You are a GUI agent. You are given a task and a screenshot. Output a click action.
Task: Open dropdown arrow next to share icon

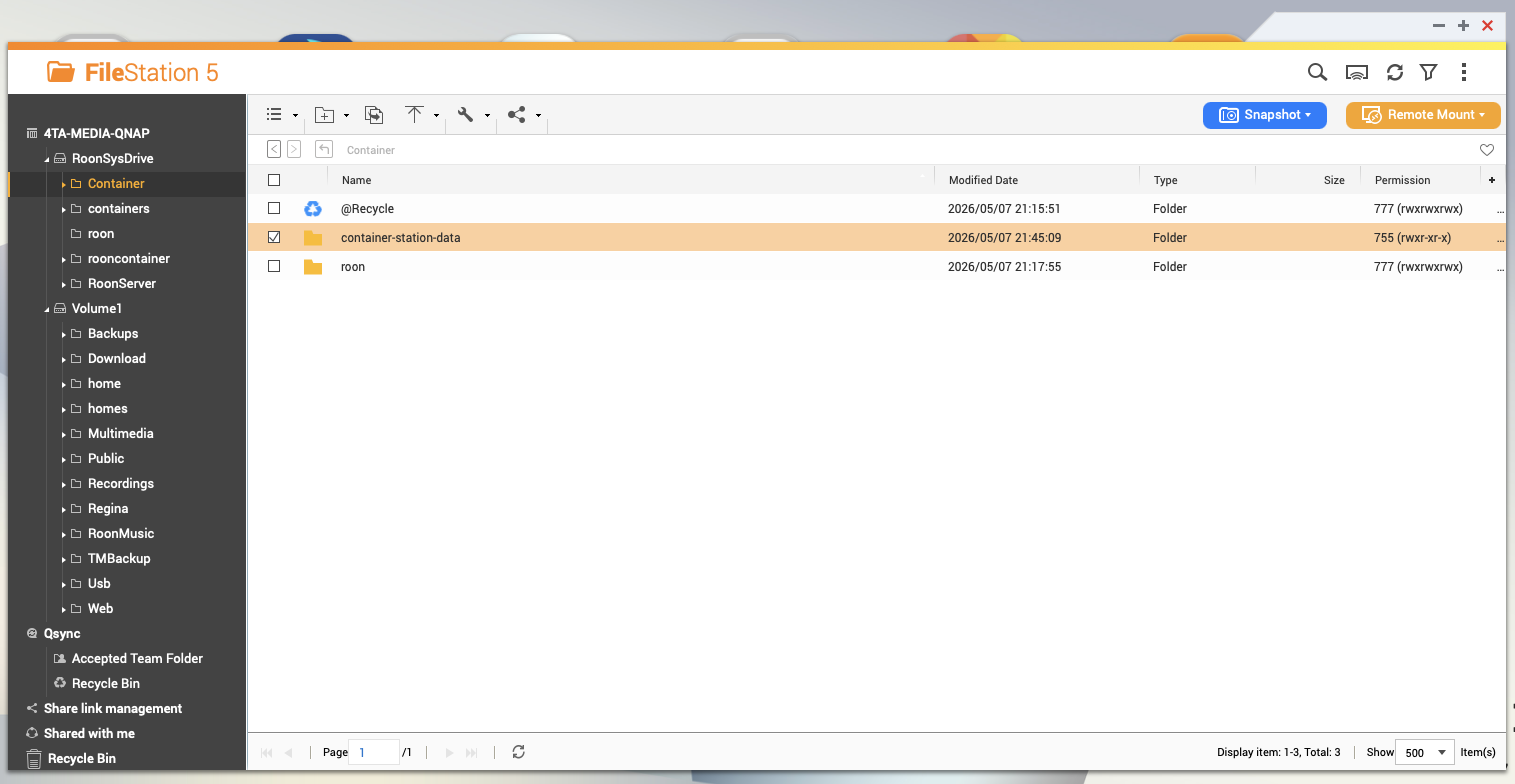pyautogui.click(x=538, y=116)
